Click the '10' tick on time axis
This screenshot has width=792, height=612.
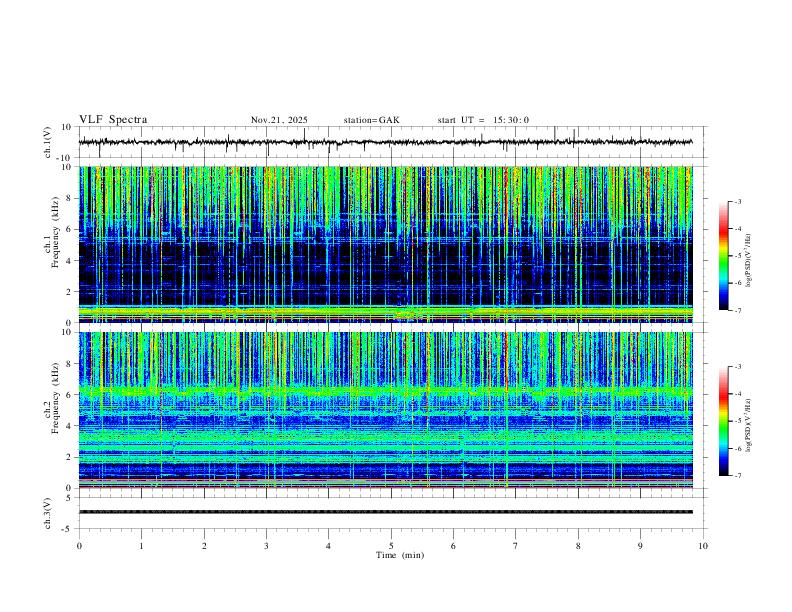coord(703,546)
